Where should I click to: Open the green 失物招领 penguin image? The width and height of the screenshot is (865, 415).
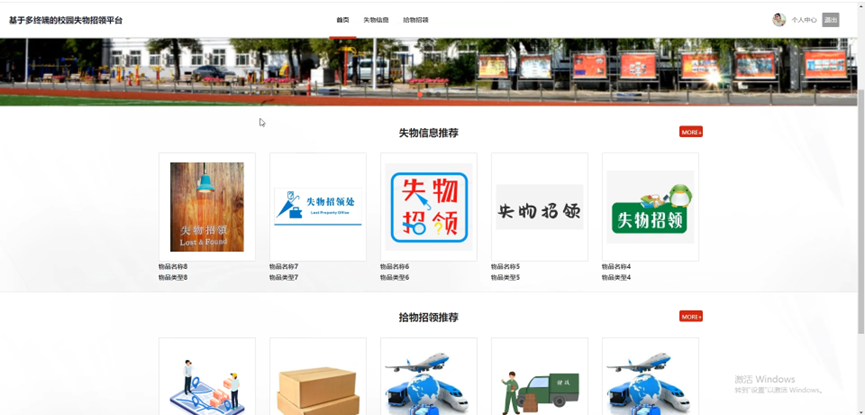point(650,207)
